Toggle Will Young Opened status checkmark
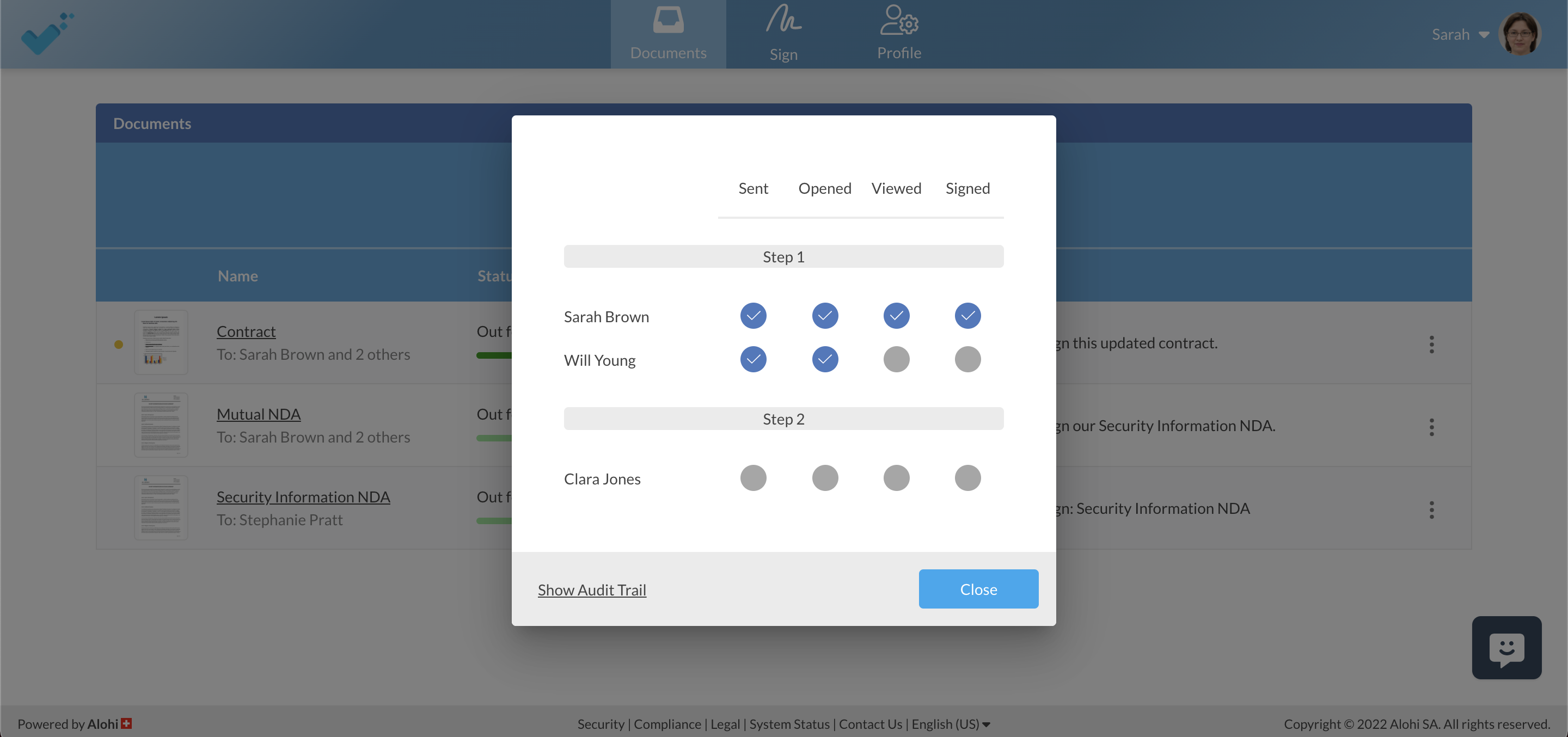Image resolution: width=1568 pixels, height=737 pixels. click(825, 359)
